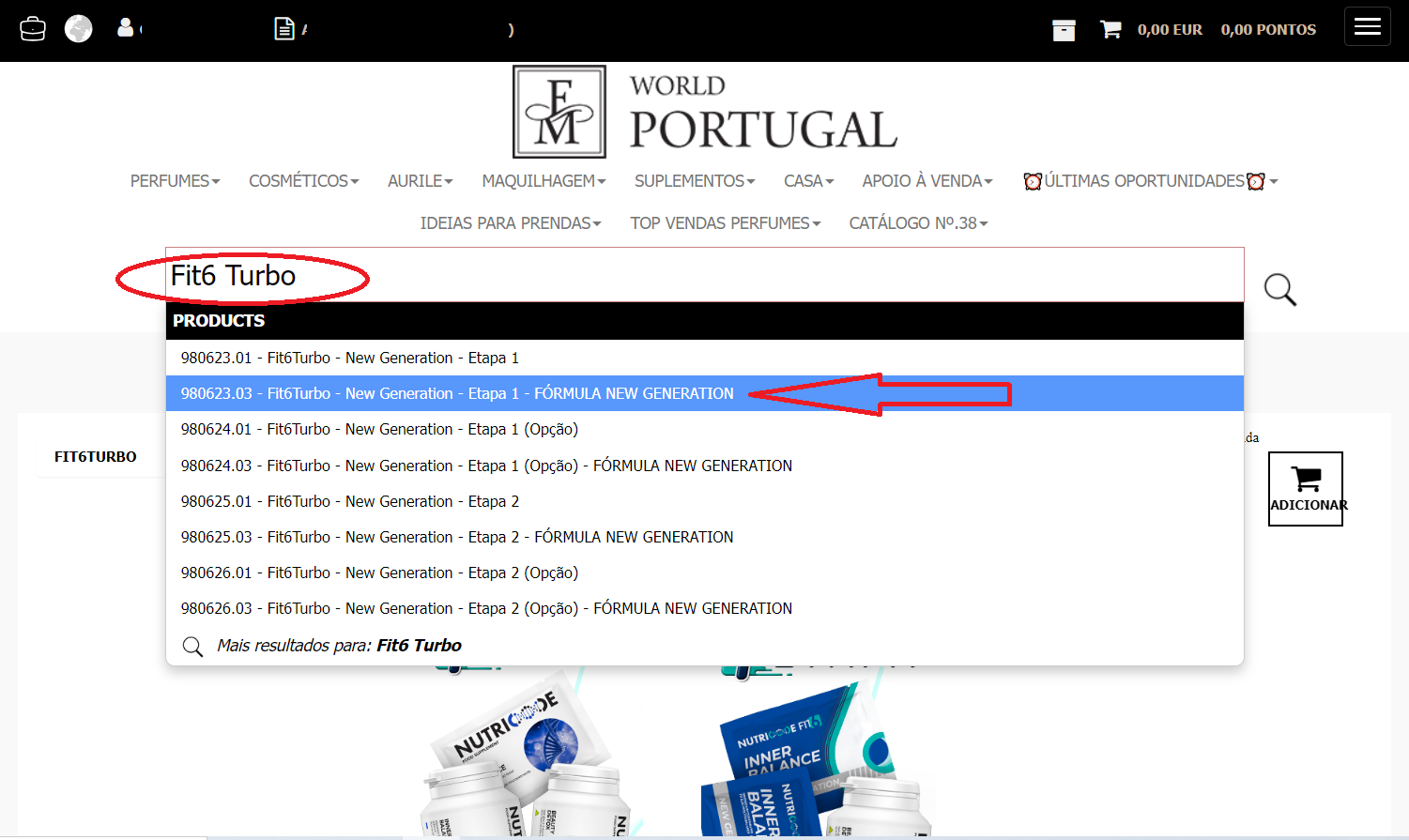
Task: Open the Catálogo Nº.38 menu
Action: tap(918, 223)
